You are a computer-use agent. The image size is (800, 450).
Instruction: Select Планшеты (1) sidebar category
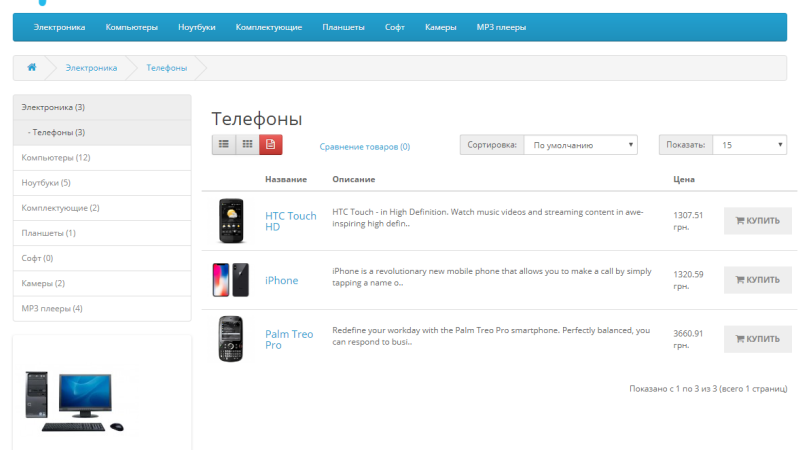coord(102,233)
